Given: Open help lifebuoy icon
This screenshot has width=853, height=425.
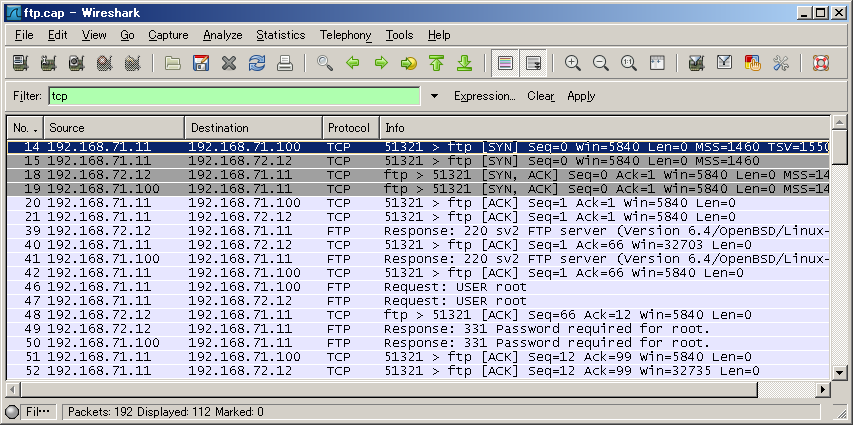Looking at the screenshot, I should [820, 63].
